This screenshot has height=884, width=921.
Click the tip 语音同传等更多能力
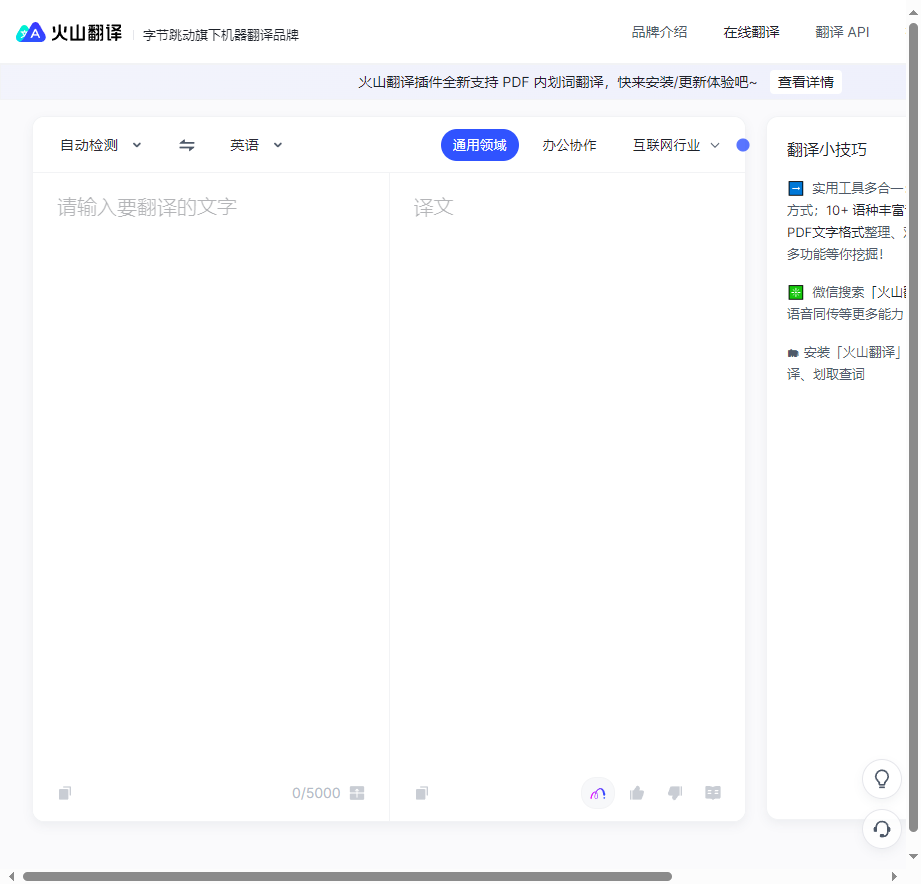click(x=845, y=314)
